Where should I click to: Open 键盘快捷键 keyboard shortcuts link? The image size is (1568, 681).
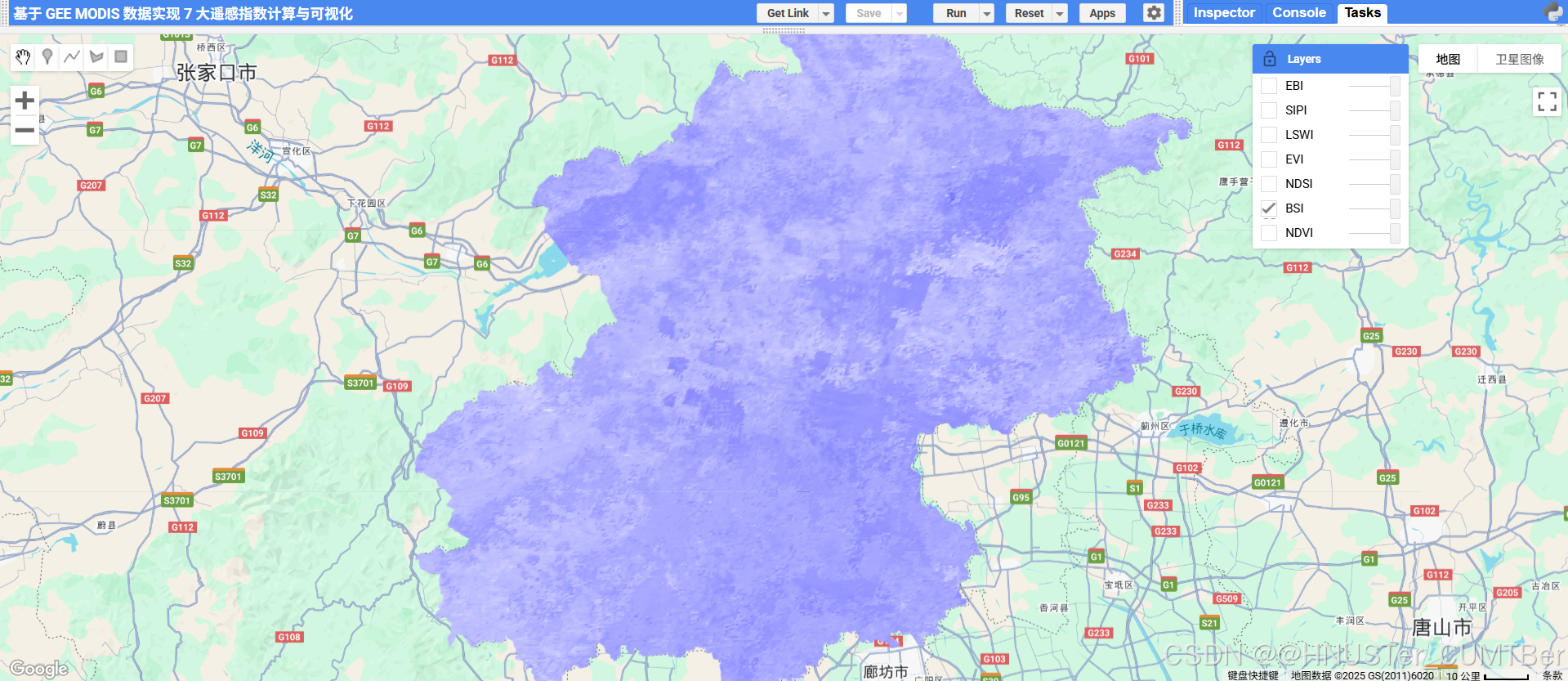coord(1253,675)
